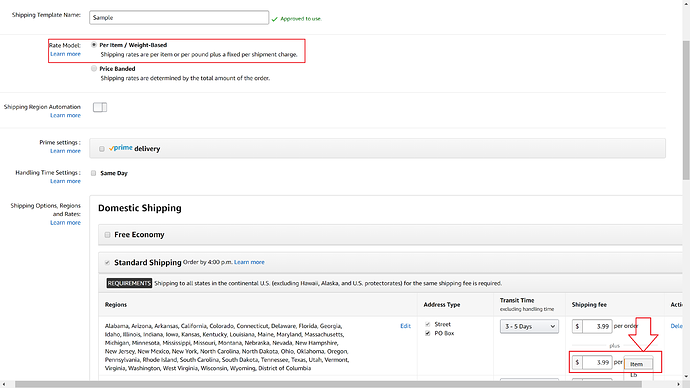Select Price Banded rate model
The image size is (690, 388).
point(94,69)
